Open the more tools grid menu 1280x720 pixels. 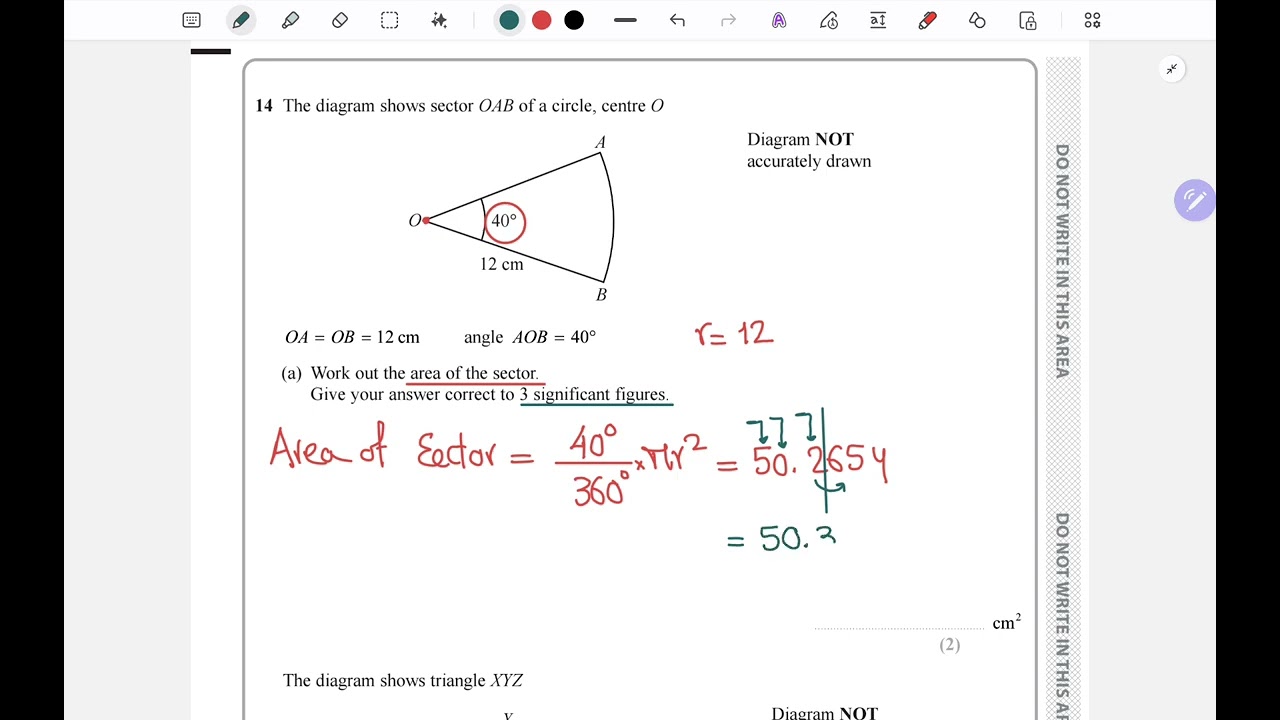tap(1092, 20)
